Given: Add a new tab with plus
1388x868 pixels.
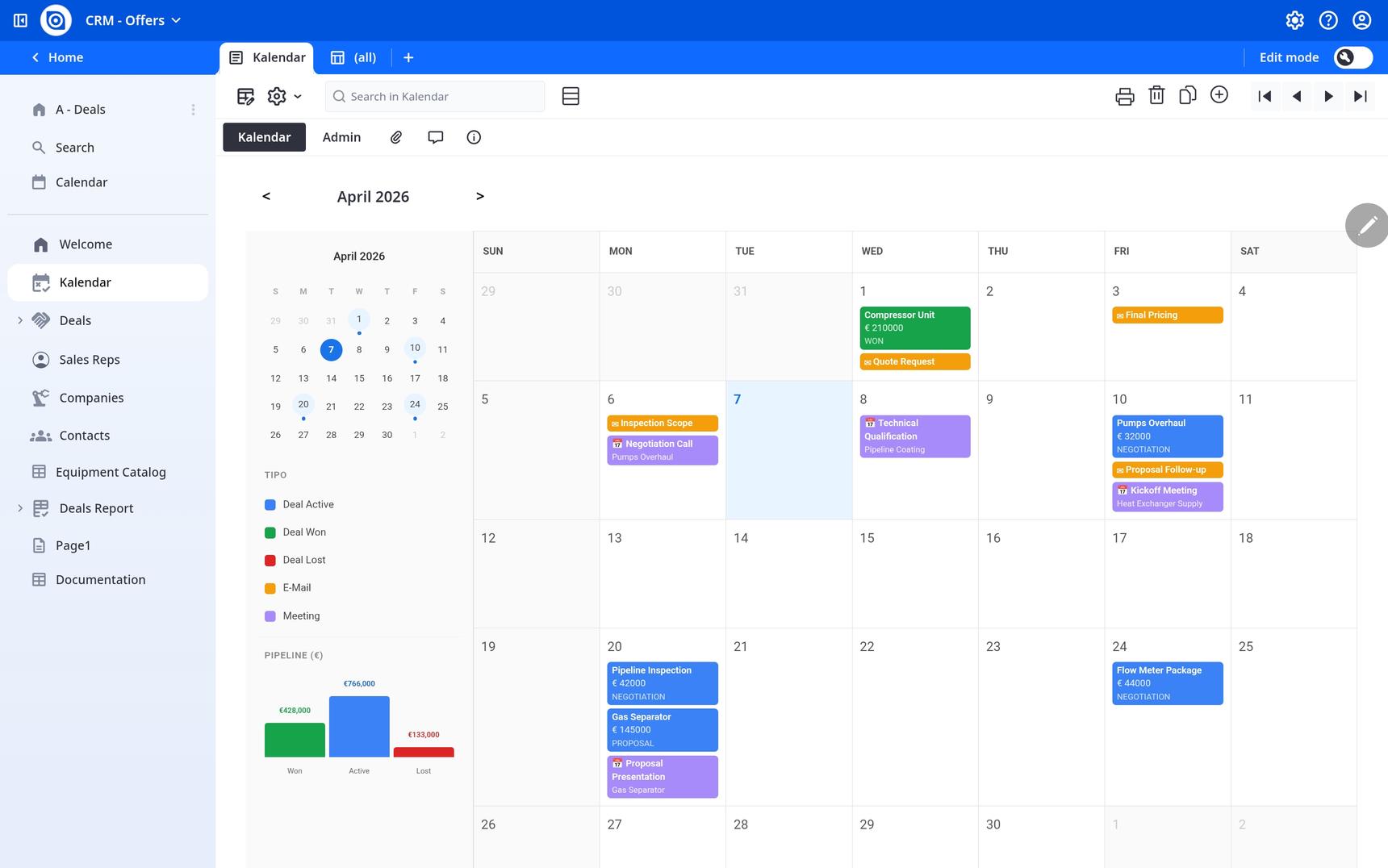Looking at the screenshot, I should [408, 57].
